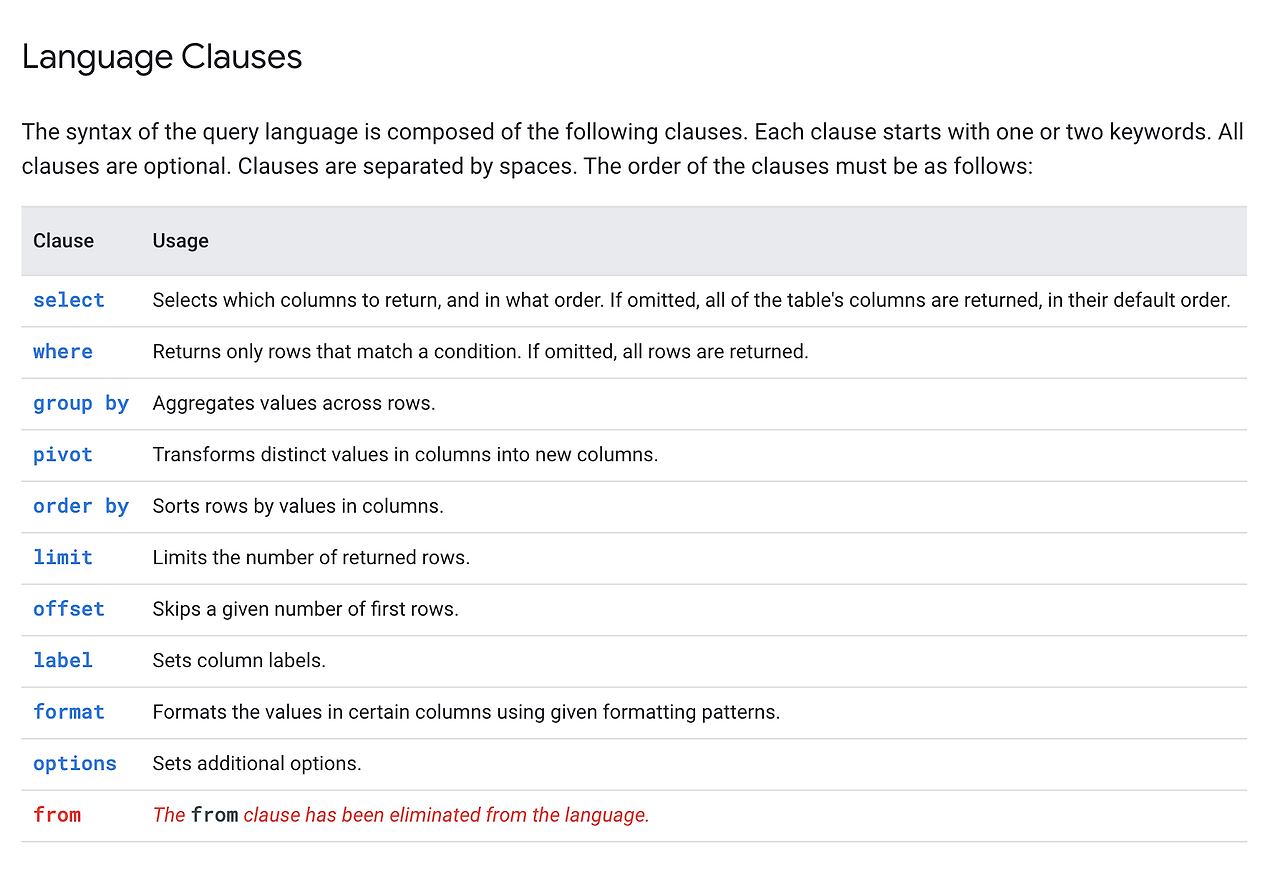Viewport: 1280px width, 881px height.
Task: Click the Clause column header
Action: pyautogui.click(x=63, y=241)
